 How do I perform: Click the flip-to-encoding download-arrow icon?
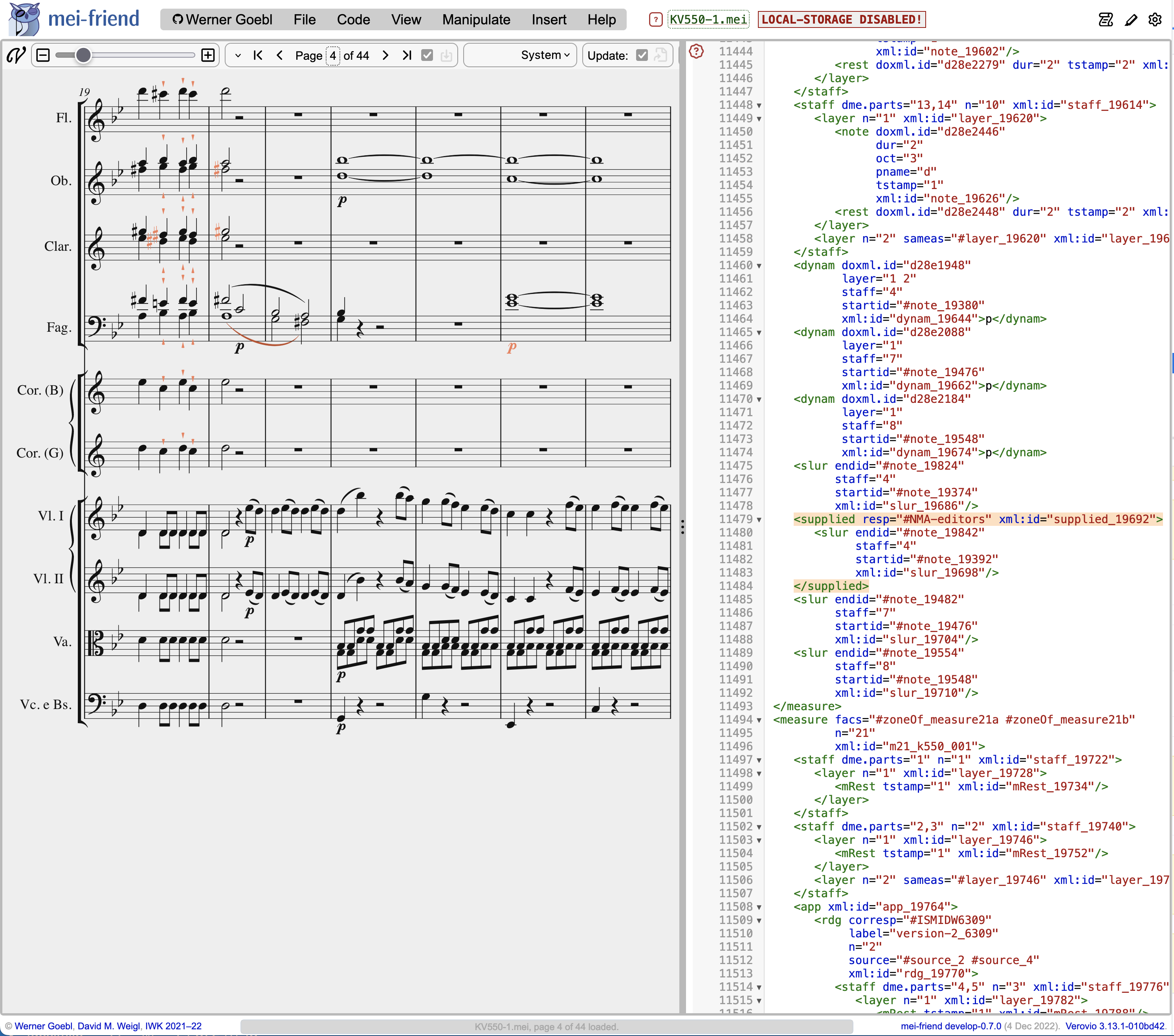pos(446,55)
